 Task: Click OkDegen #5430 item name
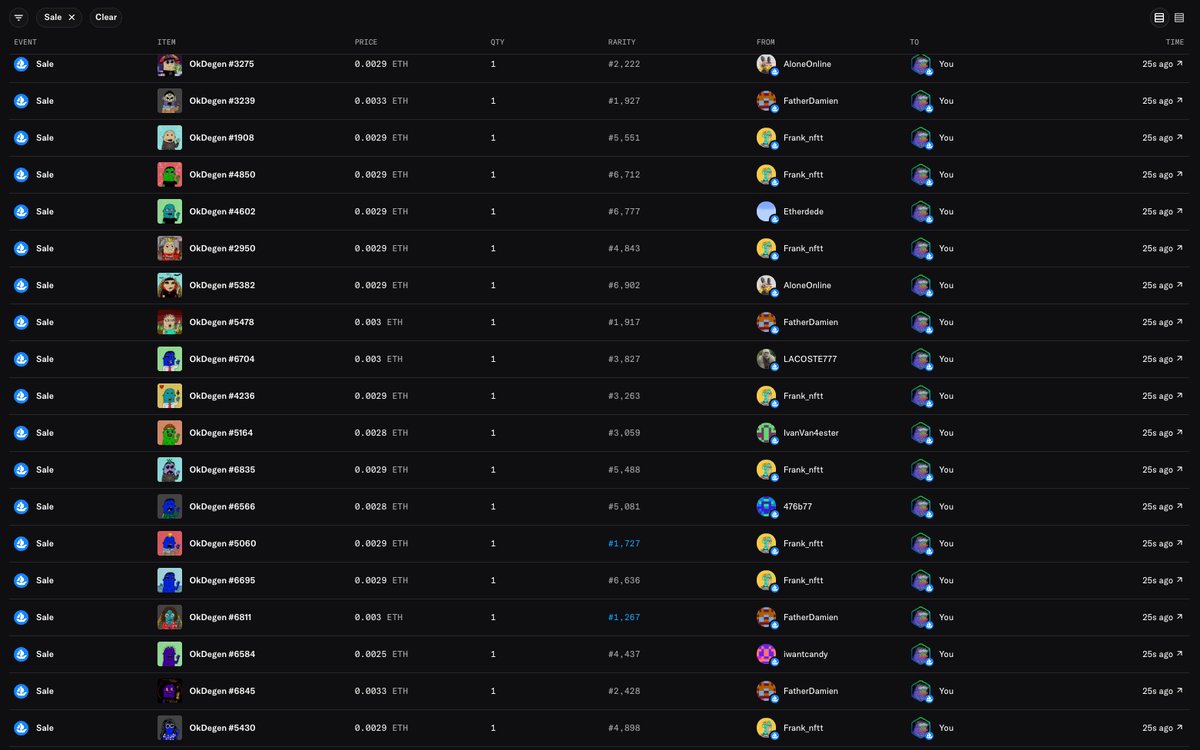point(222,728)
